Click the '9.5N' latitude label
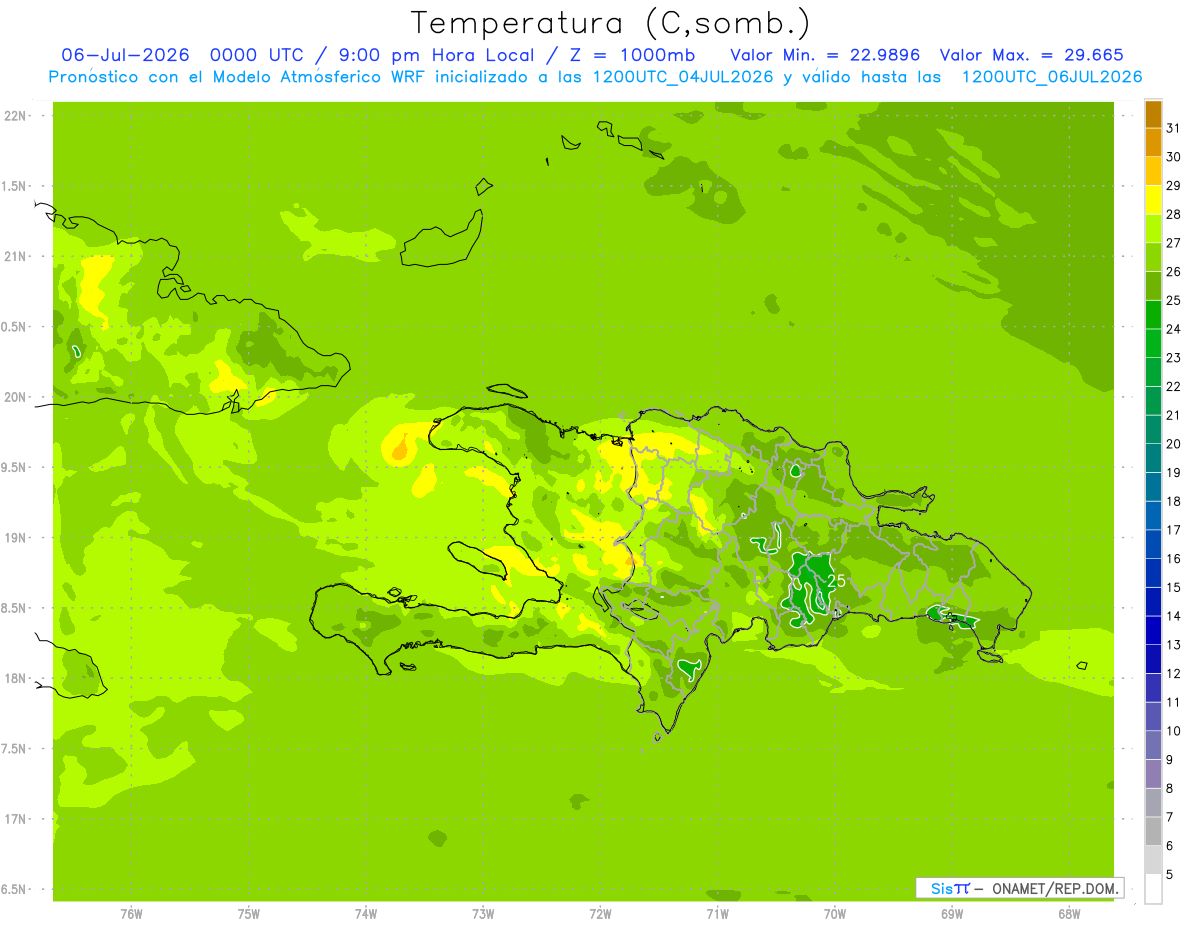1200x927 pixels. (x=15, y=468)
